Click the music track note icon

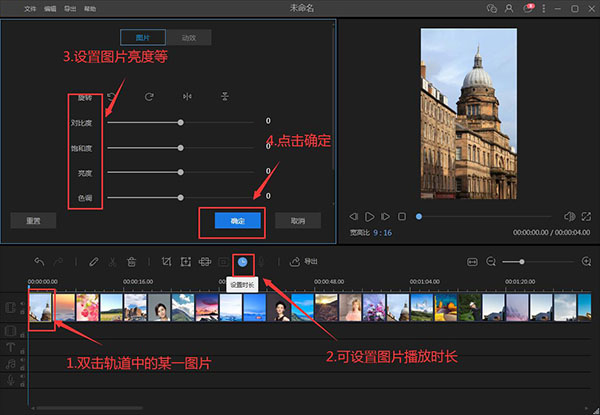click(10, 364)
